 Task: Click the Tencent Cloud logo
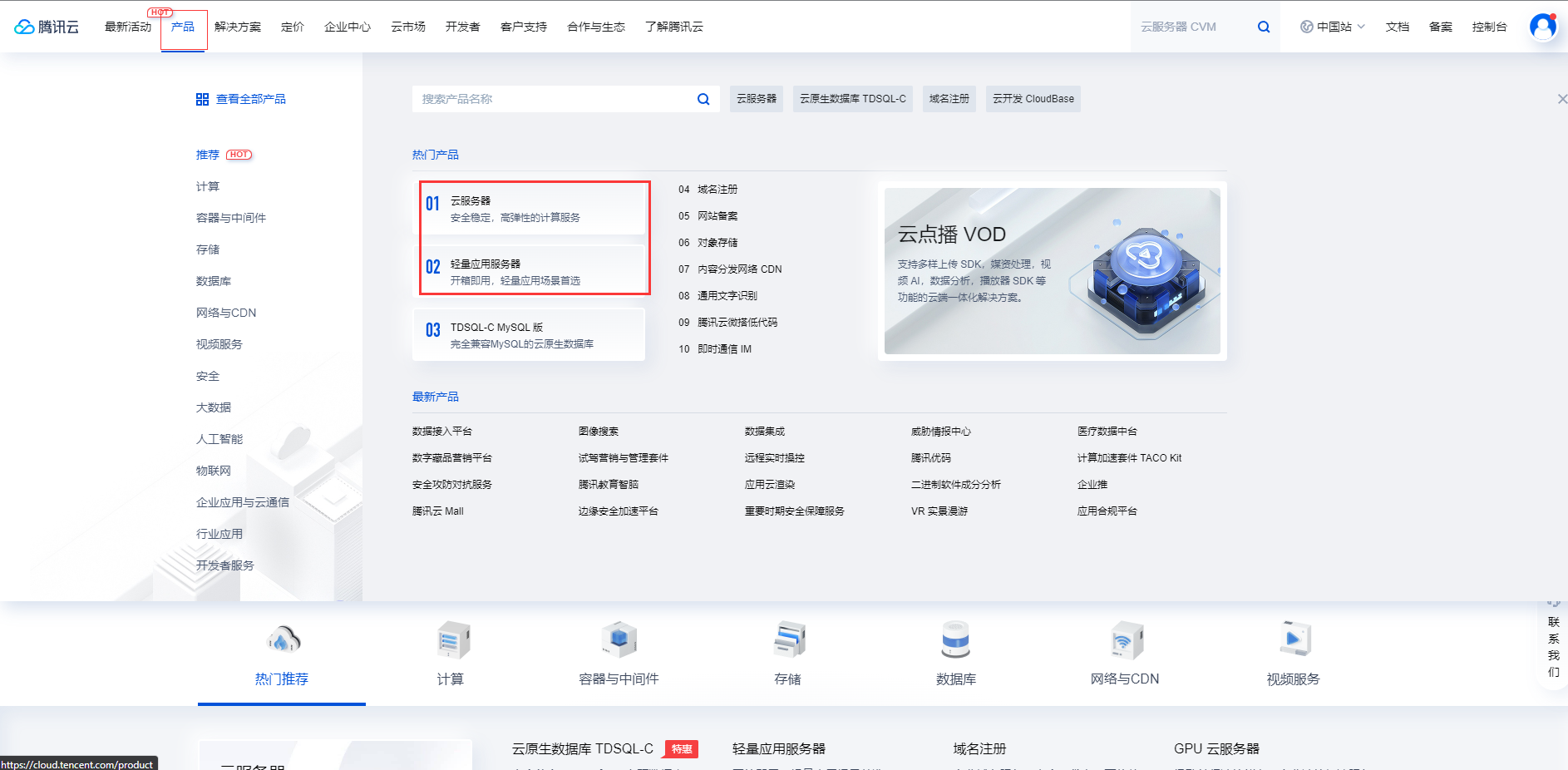click(x=47, y=27)
